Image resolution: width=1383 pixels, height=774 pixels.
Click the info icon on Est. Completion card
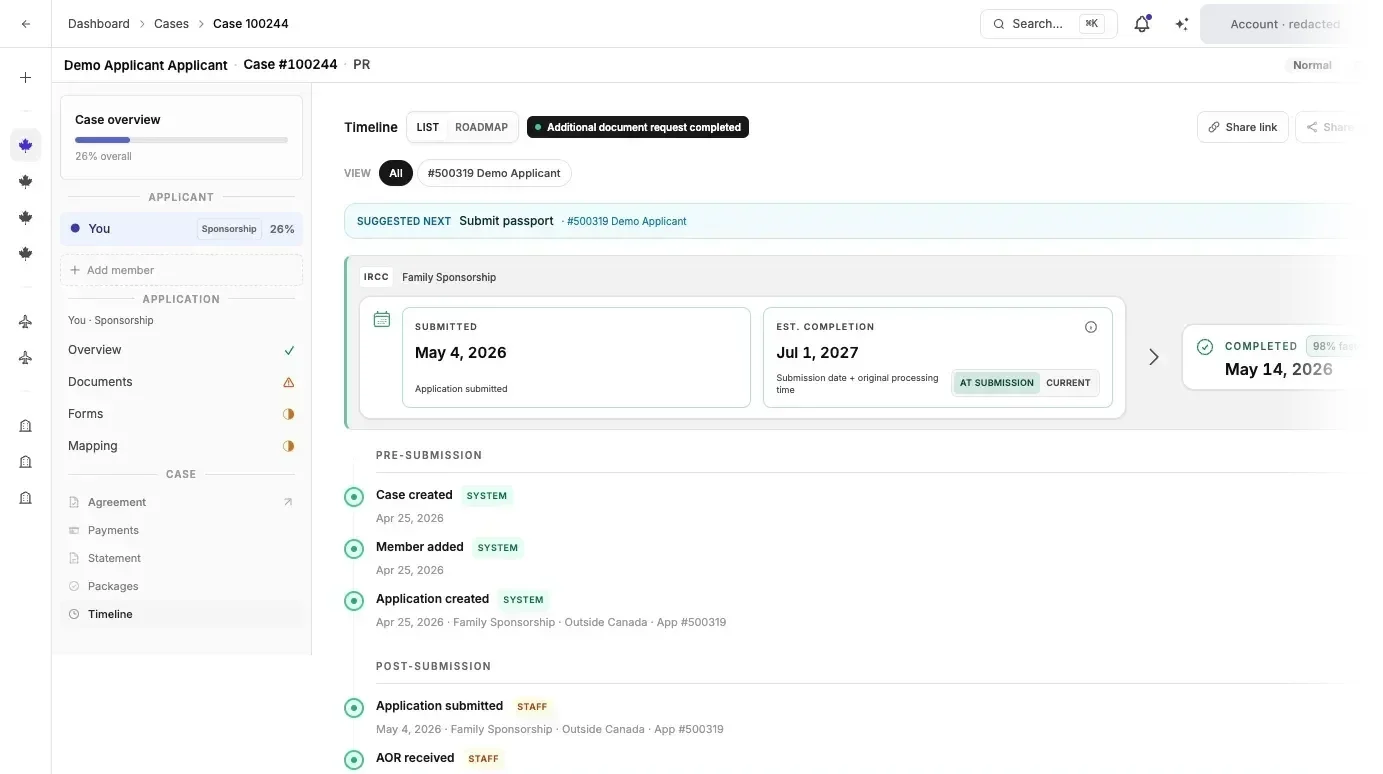pyautogui.click(x=1091, y=327)
